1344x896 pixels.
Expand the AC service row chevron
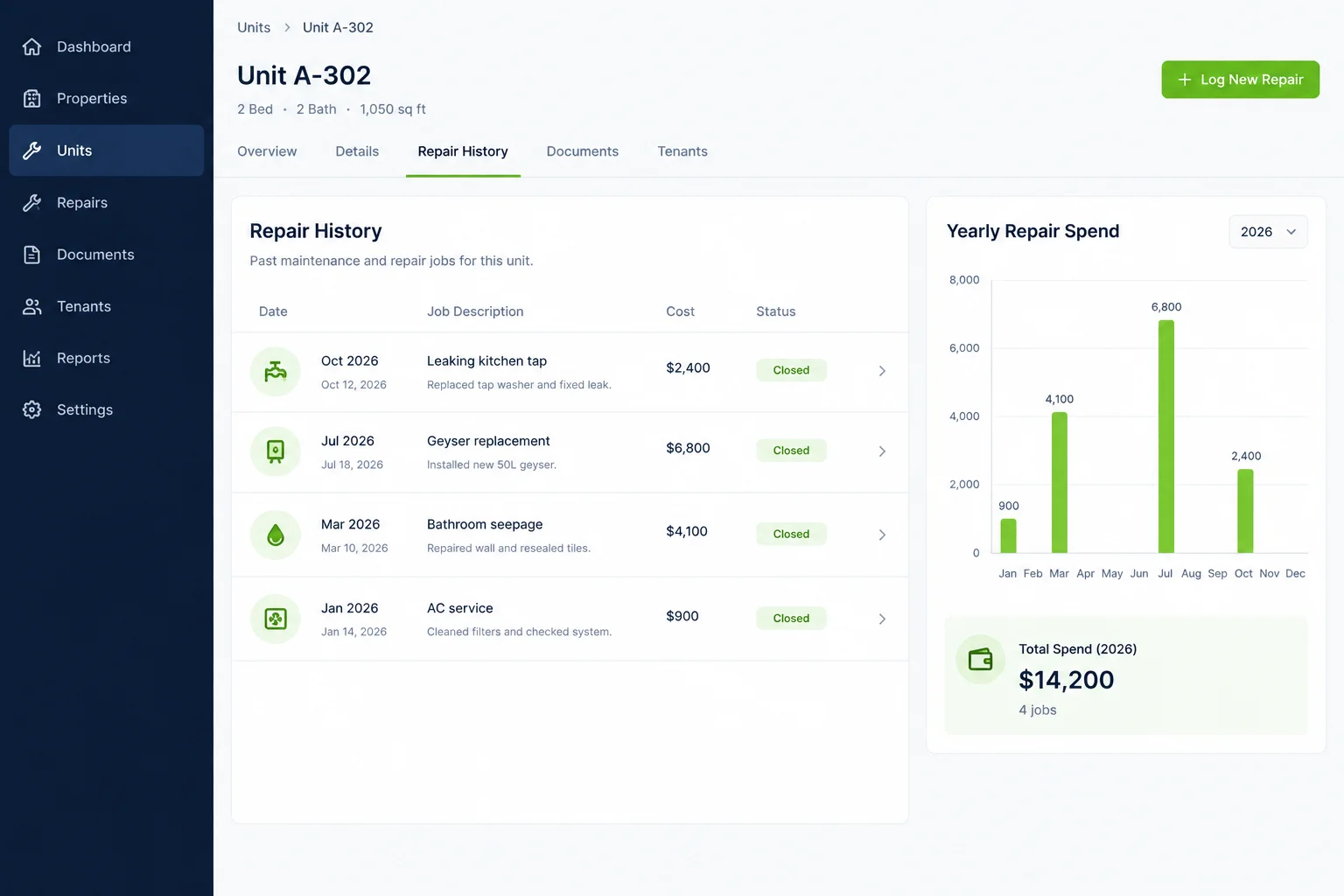[882, 619]
